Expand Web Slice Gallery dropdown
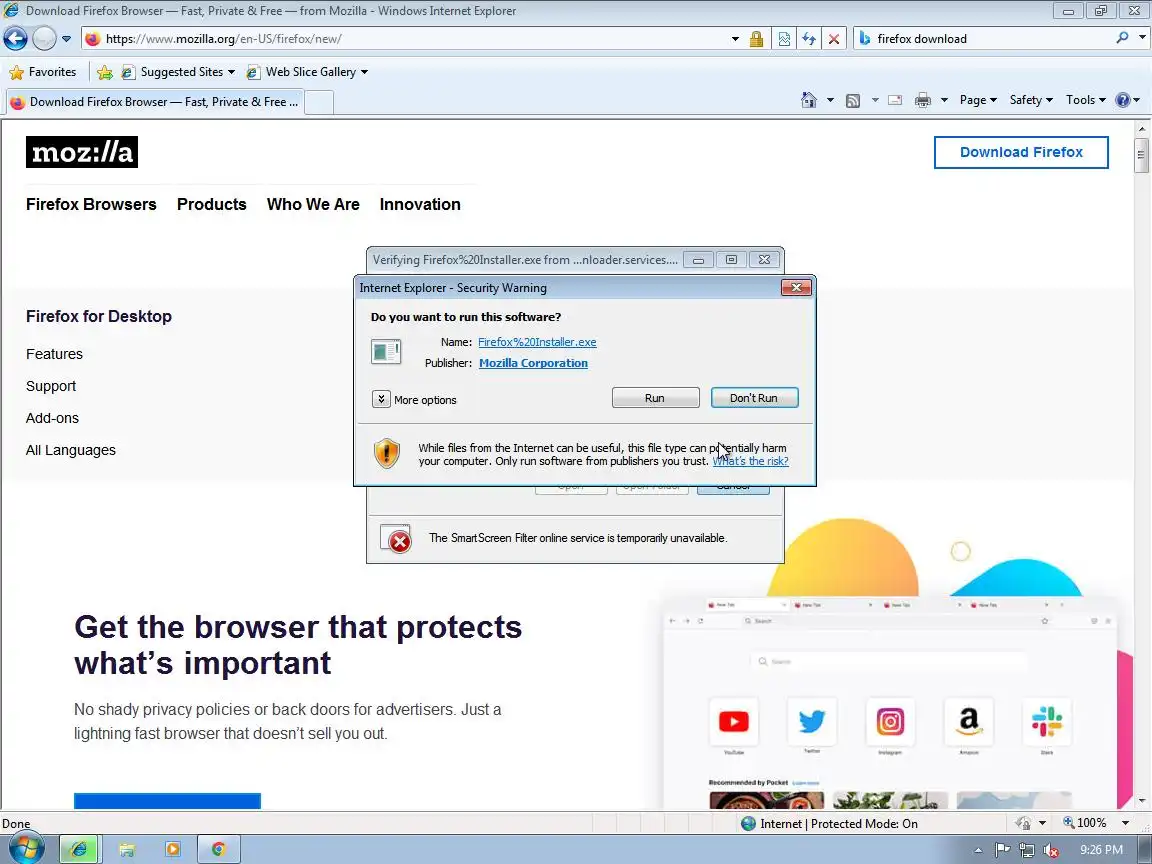Screen dimensions: 1152x864 click(364, 72)
